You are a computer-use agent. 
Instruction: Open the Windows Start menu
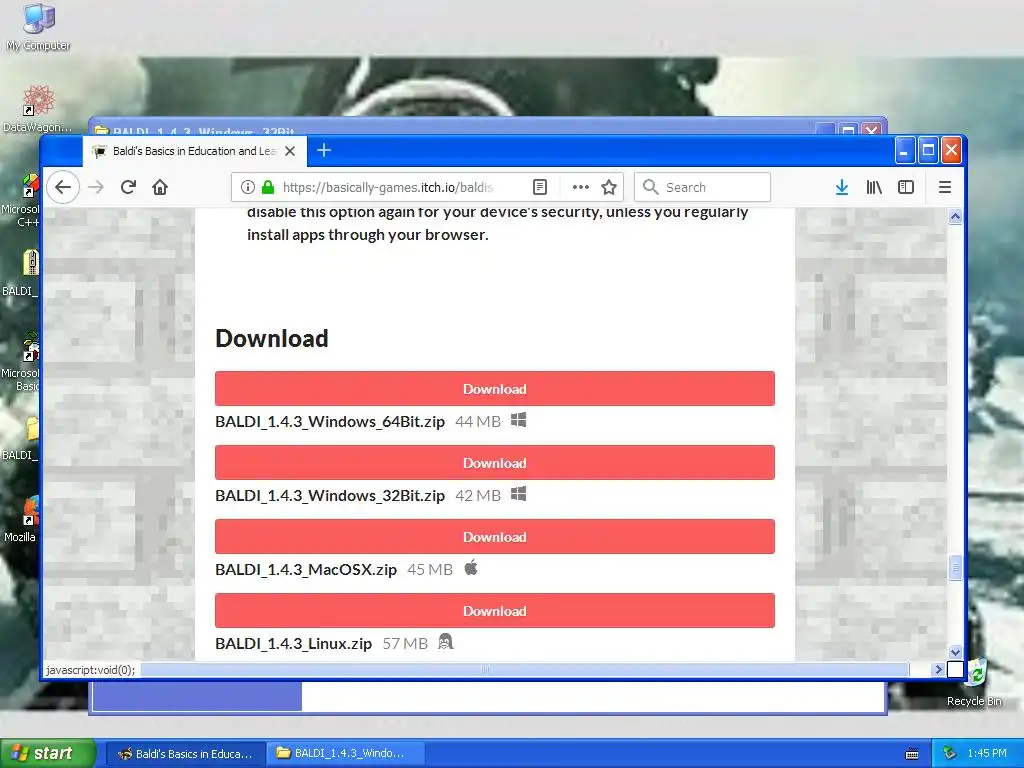tap(48, 754)
